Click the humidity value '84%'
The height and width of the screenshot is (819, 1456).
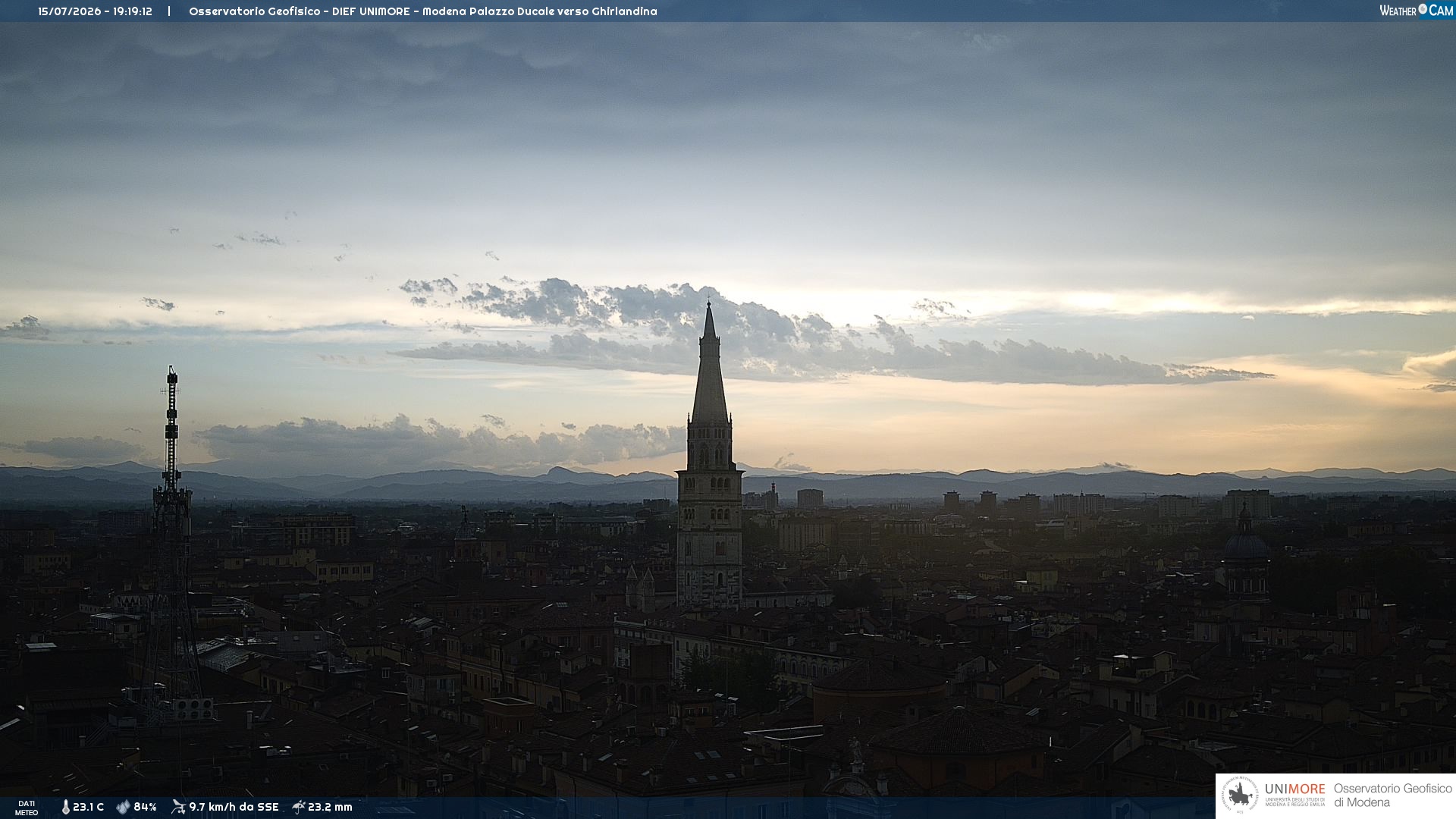(x=145, y=807)
